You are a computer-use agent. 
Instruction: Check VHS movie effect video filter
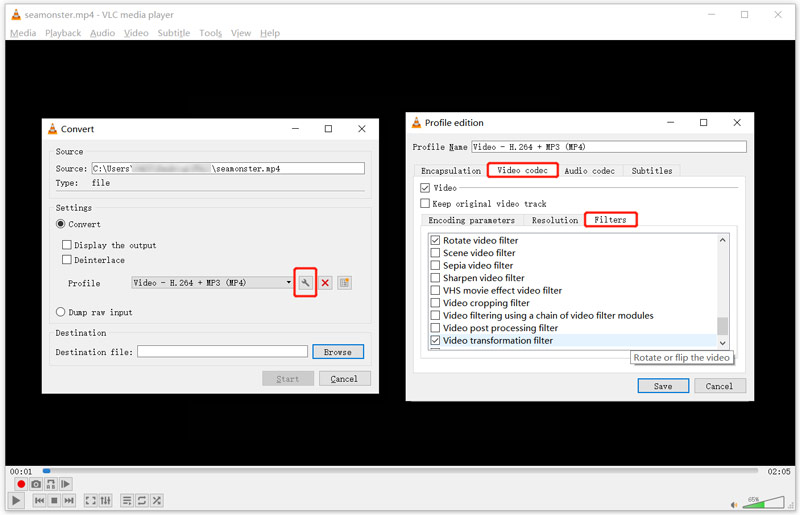coord(435,290)
